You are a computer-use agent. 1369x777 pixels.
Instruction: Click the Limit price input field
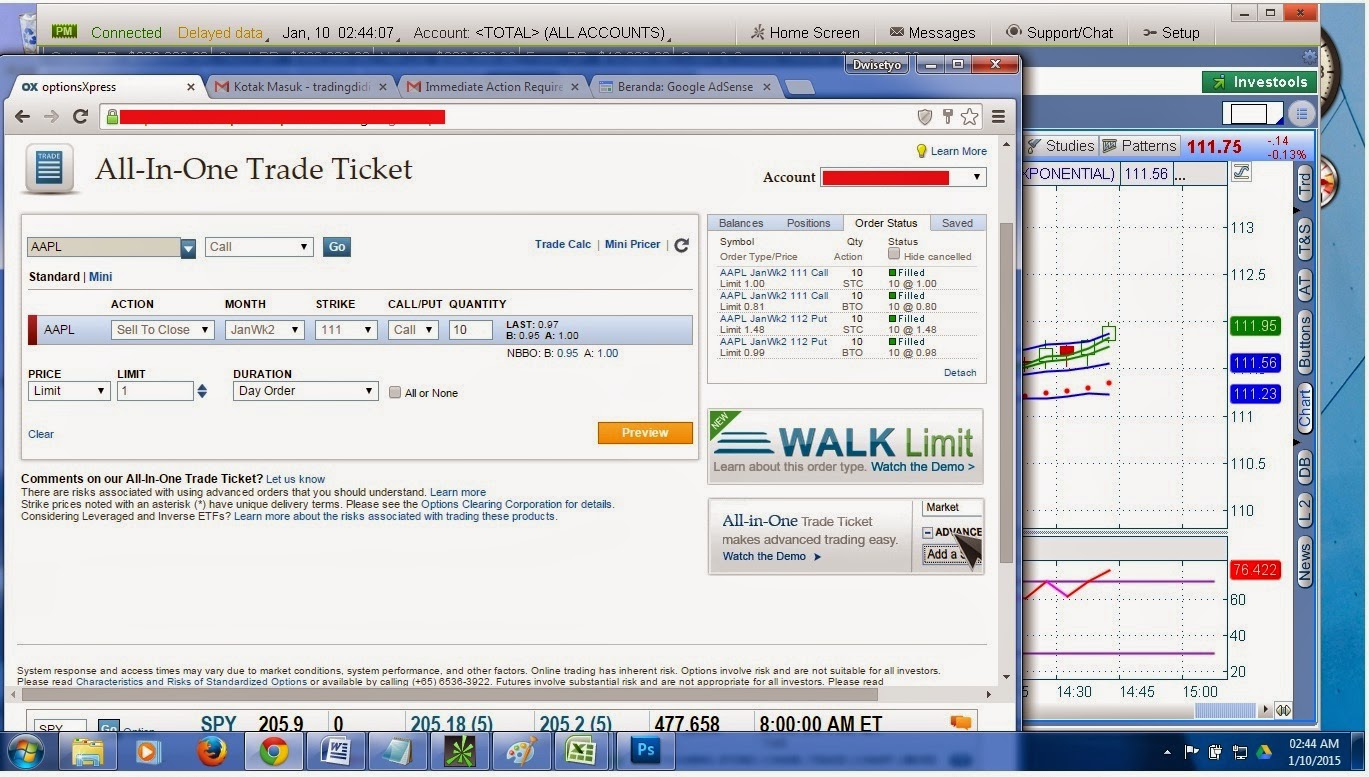pos(155,391)
